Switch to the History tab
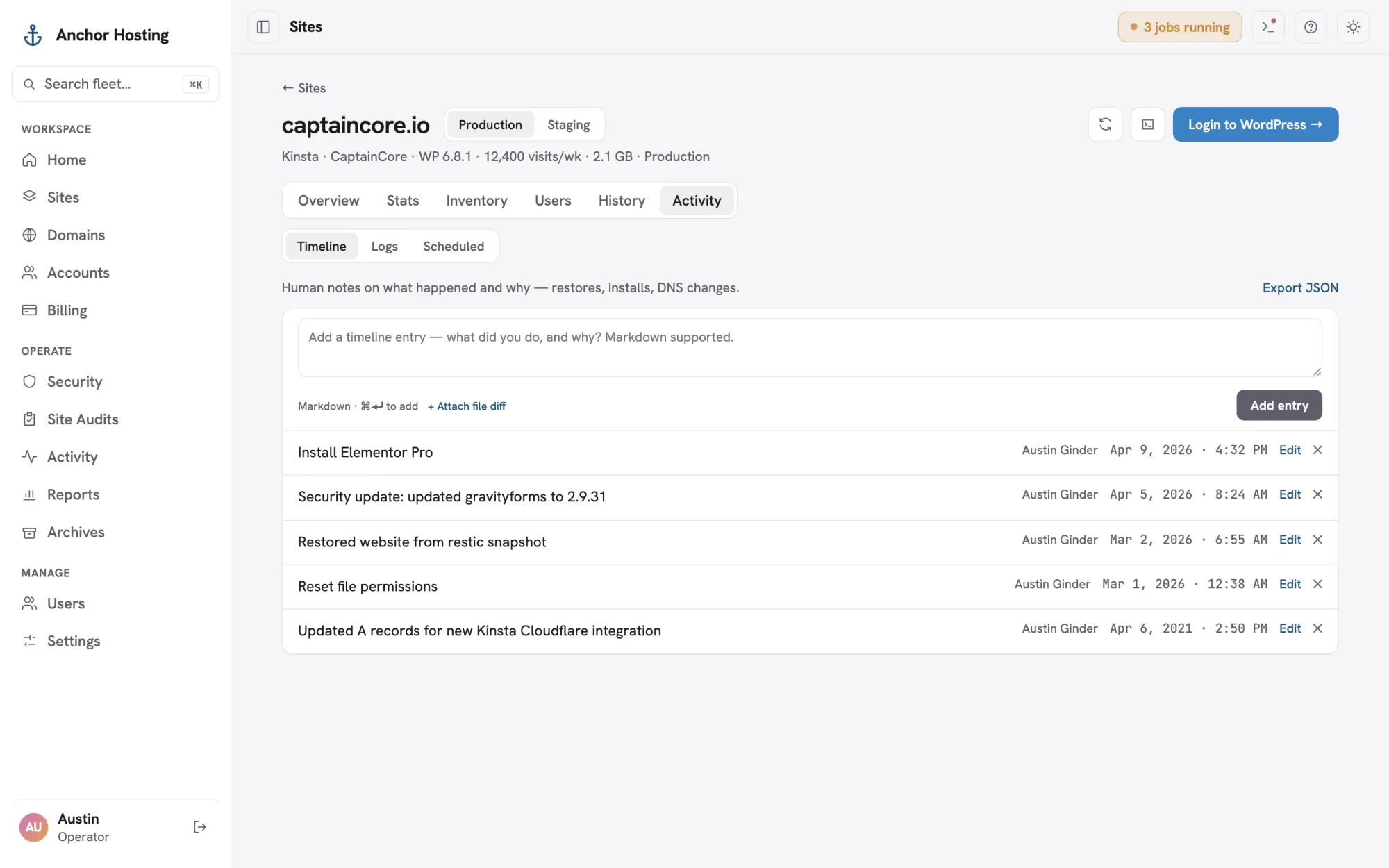The height and width of the screenshot is (868, 1389). tap(622, 201)
